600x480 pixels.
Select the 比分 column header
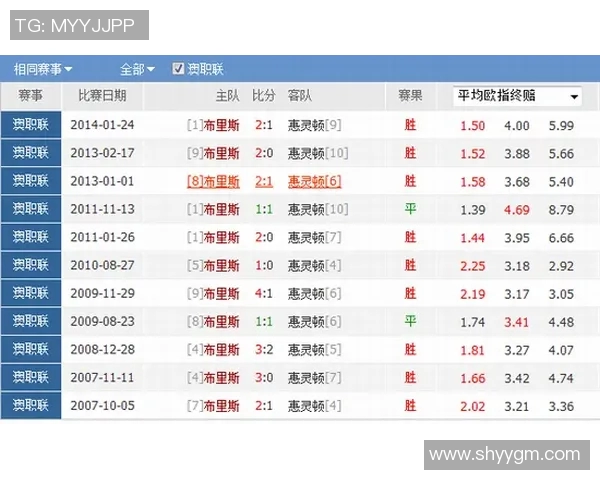(263, 96)
